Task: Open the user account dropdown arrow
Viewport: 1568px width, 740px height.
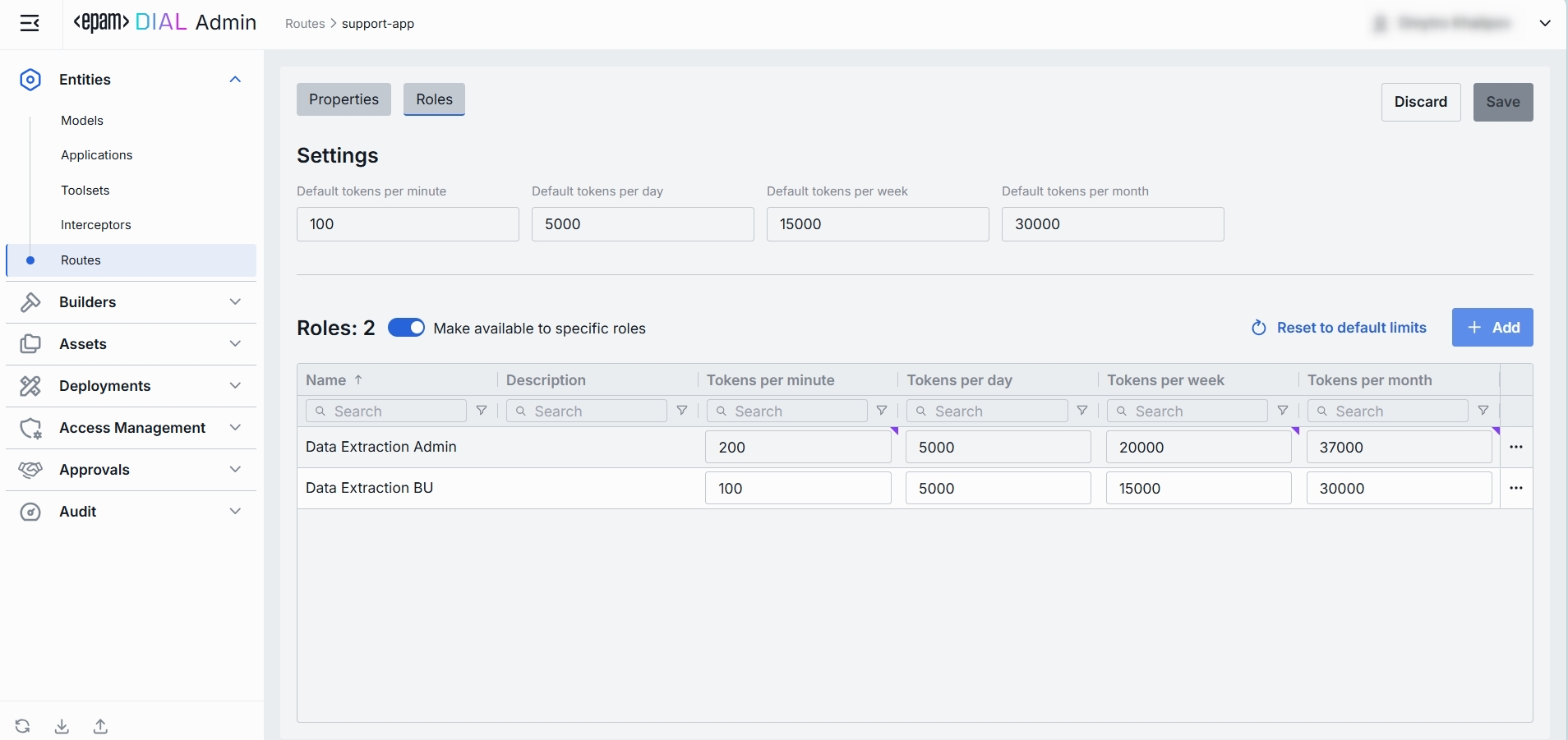Action: pos(1545,23)
